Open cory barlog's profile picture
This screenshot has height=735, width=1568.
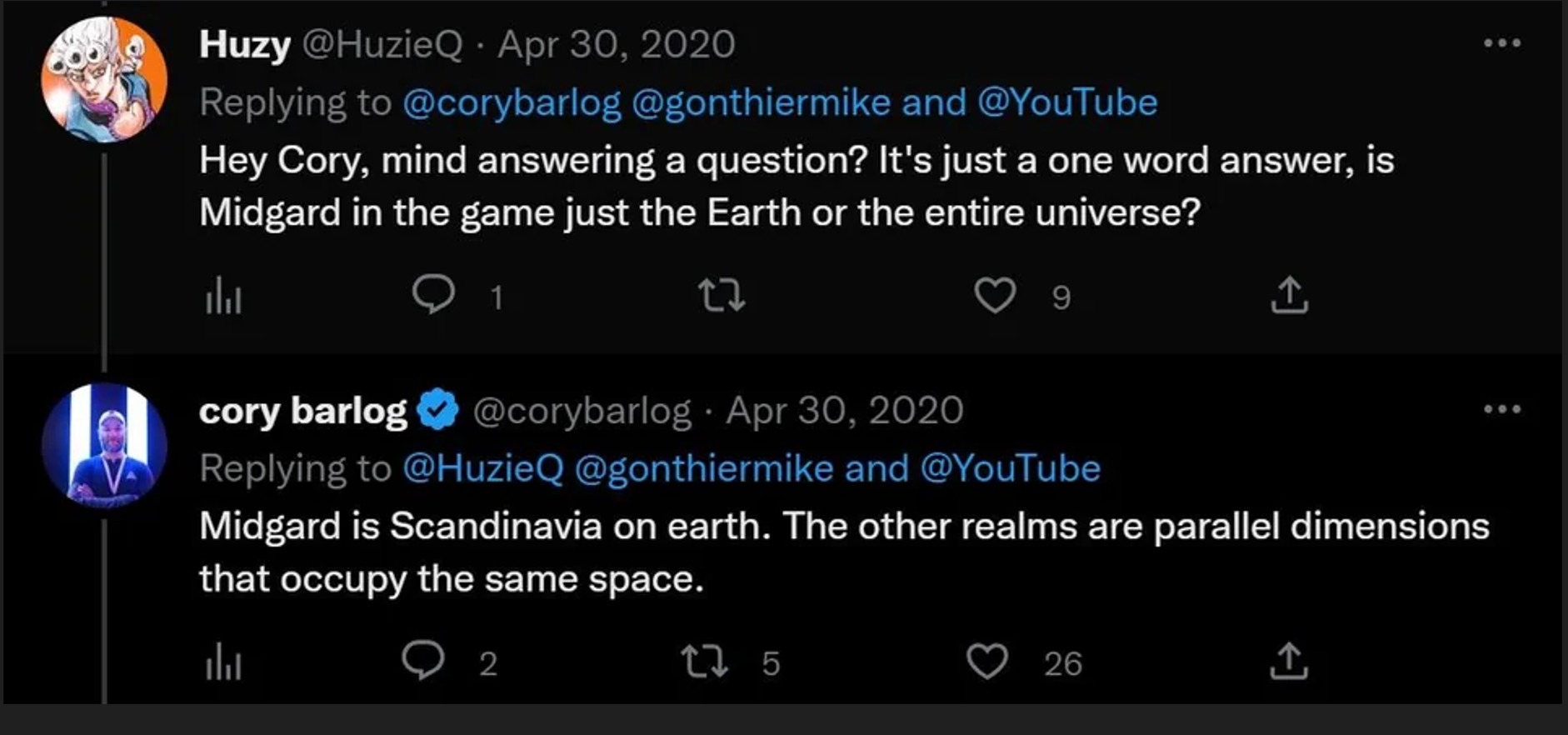104,445
